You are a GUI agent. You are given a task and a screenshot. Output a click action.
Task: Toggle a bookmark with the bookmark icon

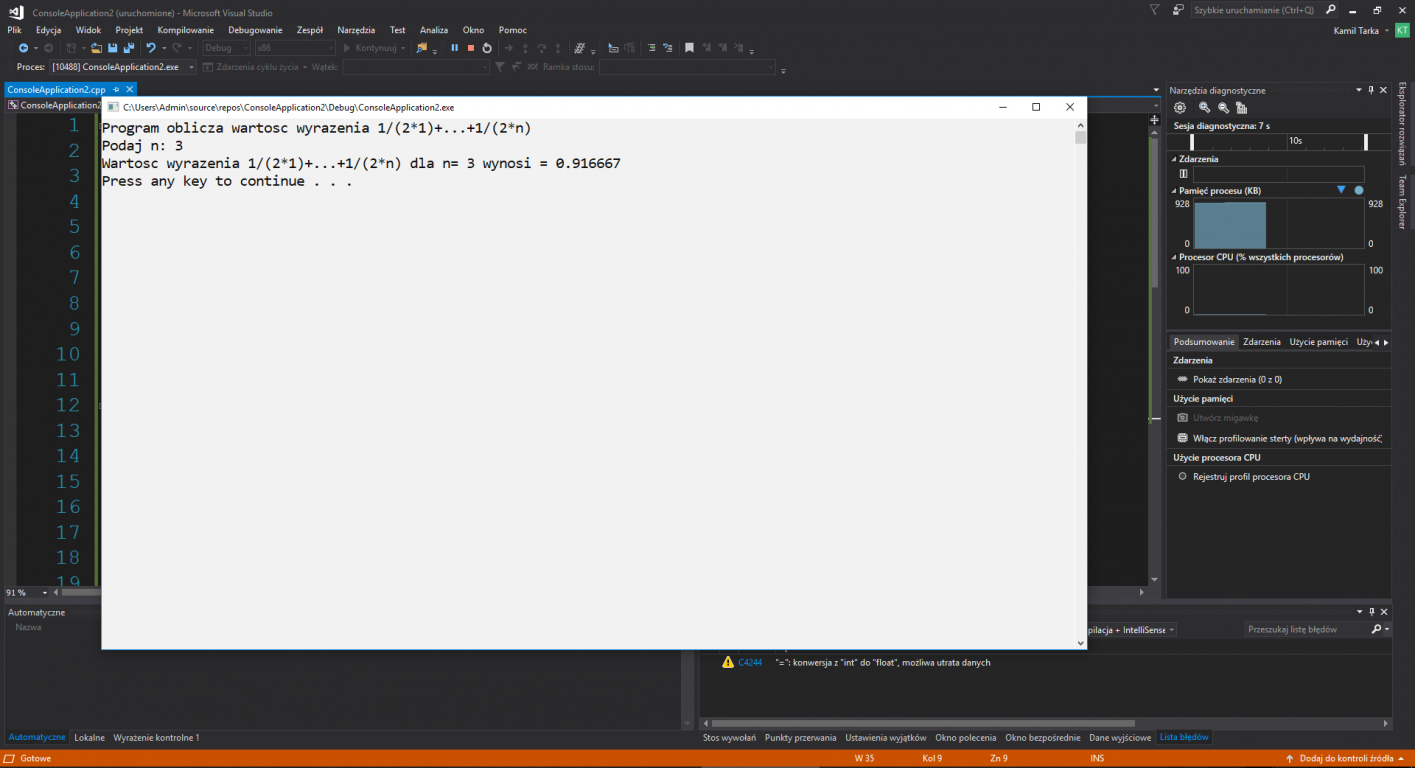(x=689, y=48)
